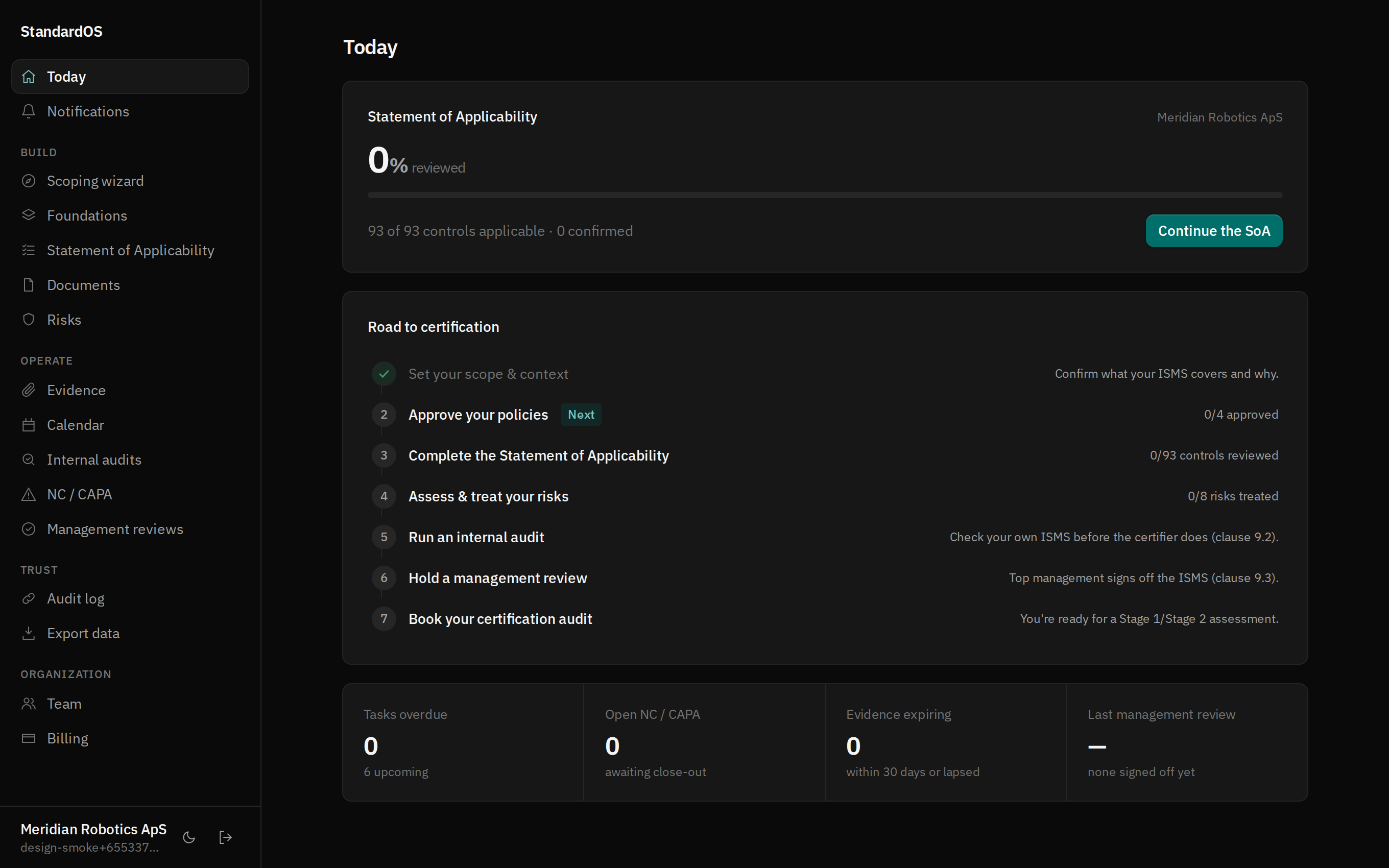Click the Meridian Robotics ApS account name
The image size is (1389, 868).
coord(93,829)
